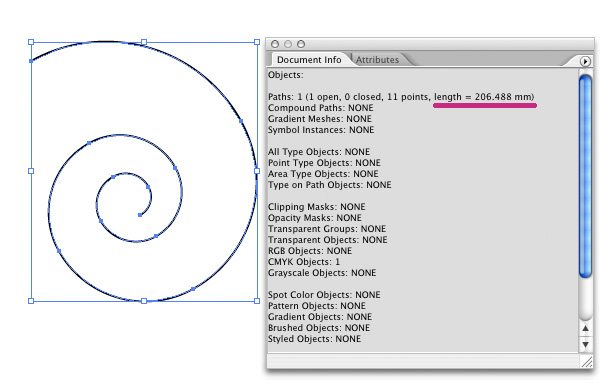Image resolution: width=611 pixels, height=389 pixels.
Task: Click the panel's zoom window button
Action: (x=301, y=44)
